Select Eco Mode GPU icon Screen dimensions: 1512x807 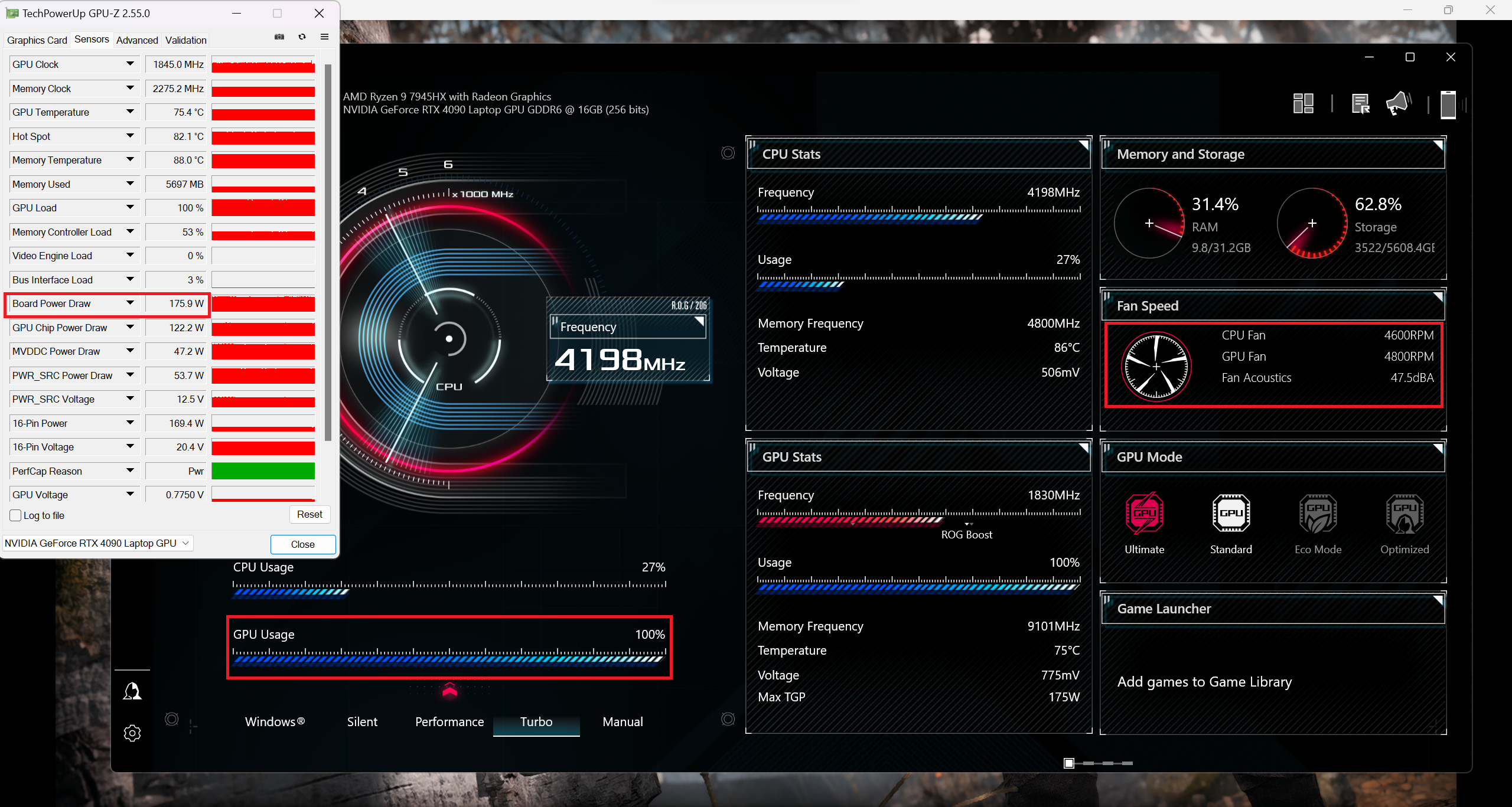pos(1318,513)
